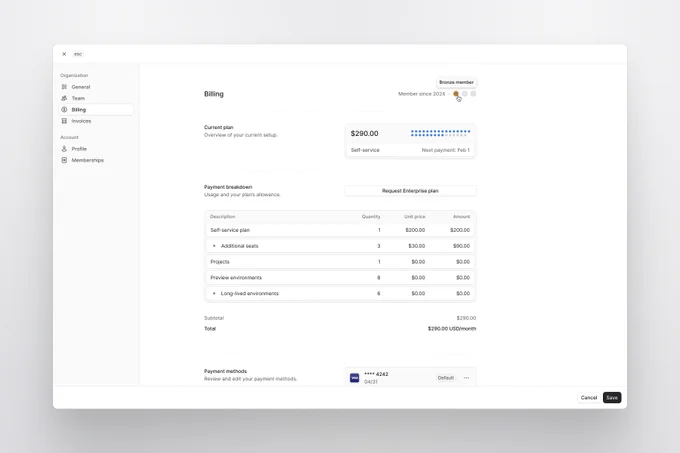Screen dimensions: 680x453
Task: Open the three-dot menu for card 4242
Action: point(466,378)
